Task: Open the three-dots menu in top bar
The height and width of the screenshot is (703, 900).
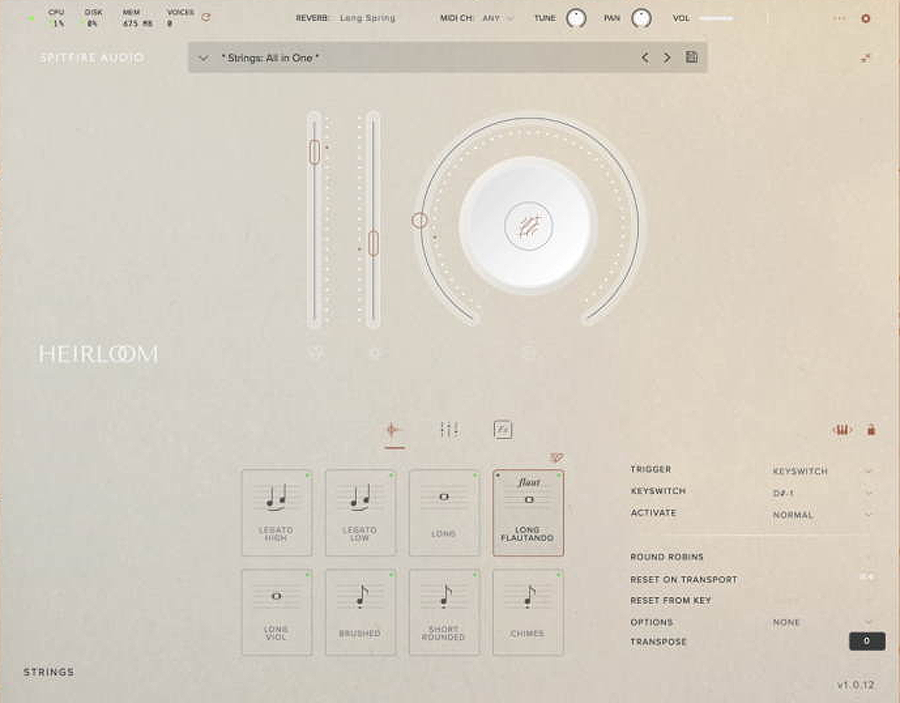Action: click(x=839, y=18)
